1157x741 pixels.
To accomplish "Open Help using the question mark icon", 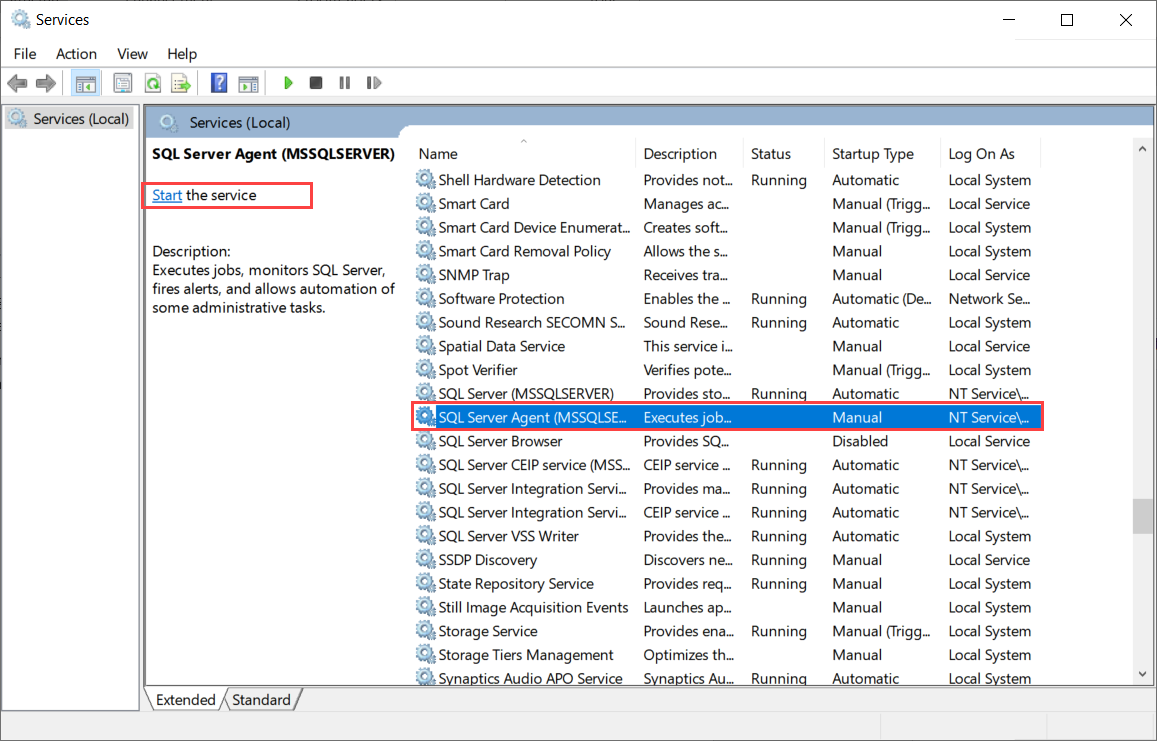I will (x=218, y=82).
